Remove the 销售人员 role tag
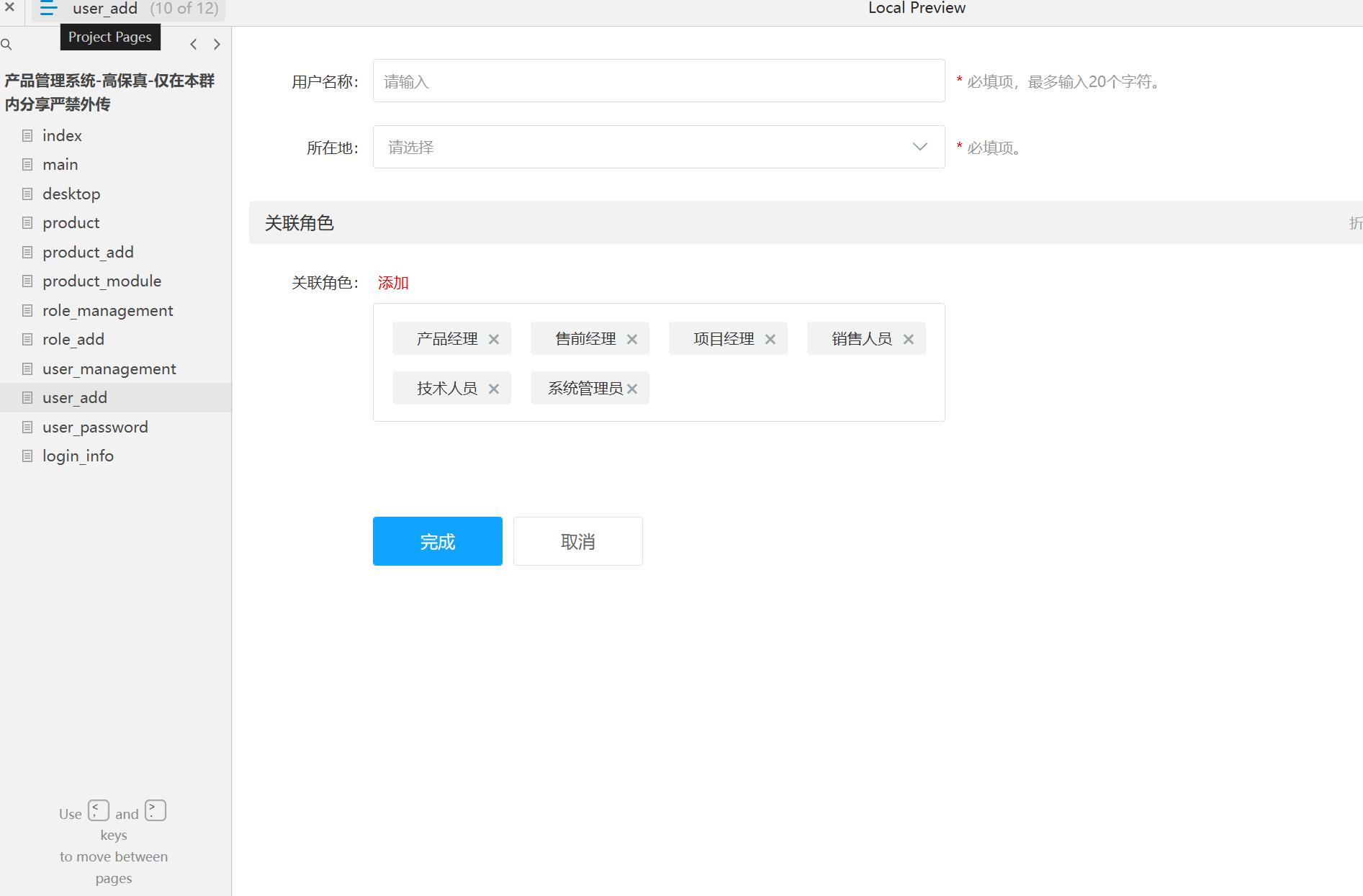This screenshot has height=896, width=1363. (909, 339)
